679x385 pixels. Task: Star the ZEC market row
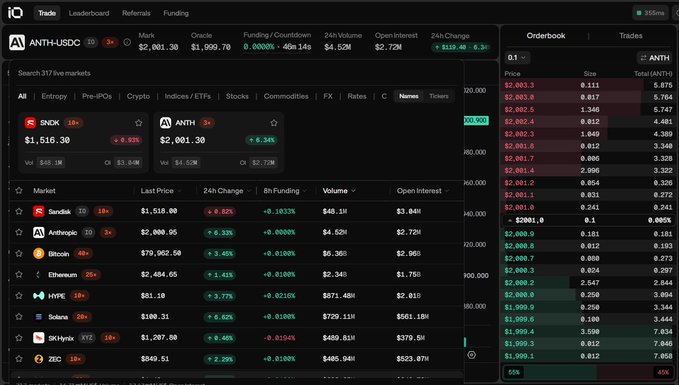pos(19,359)
